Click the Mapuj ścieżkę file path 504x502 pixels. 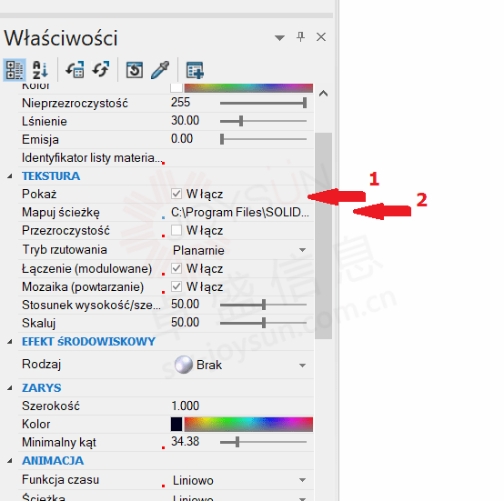click(x=240, y=212)
